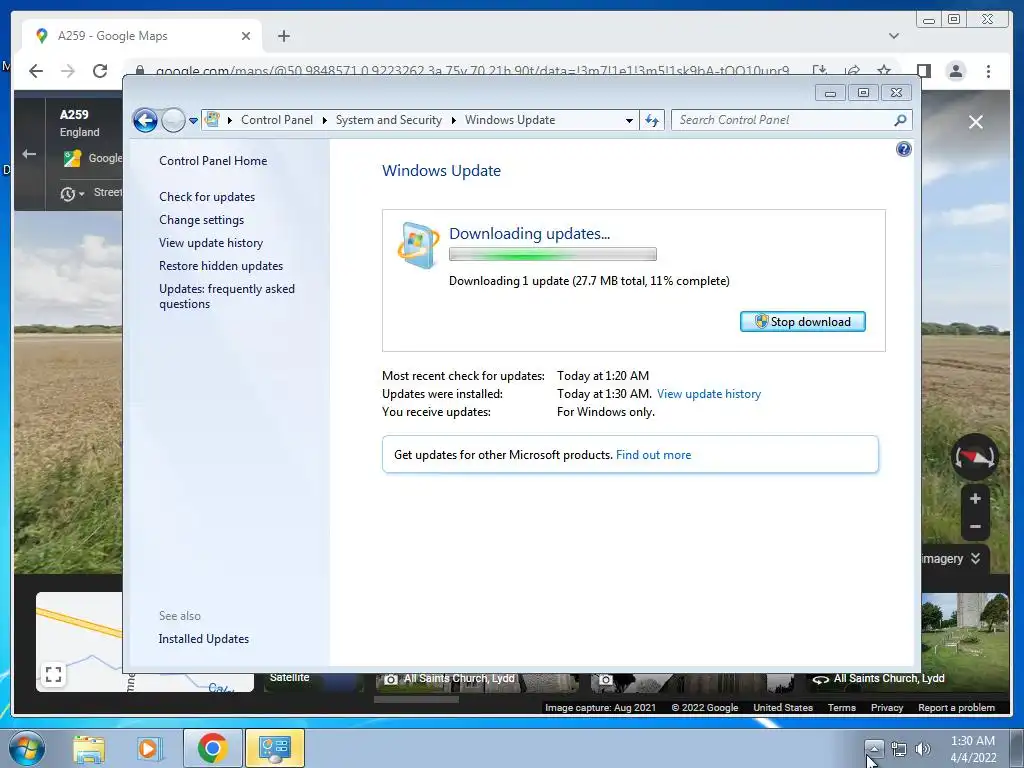Open Installed Updates link
Screen dimensions: 1024x768
(204, 639)
